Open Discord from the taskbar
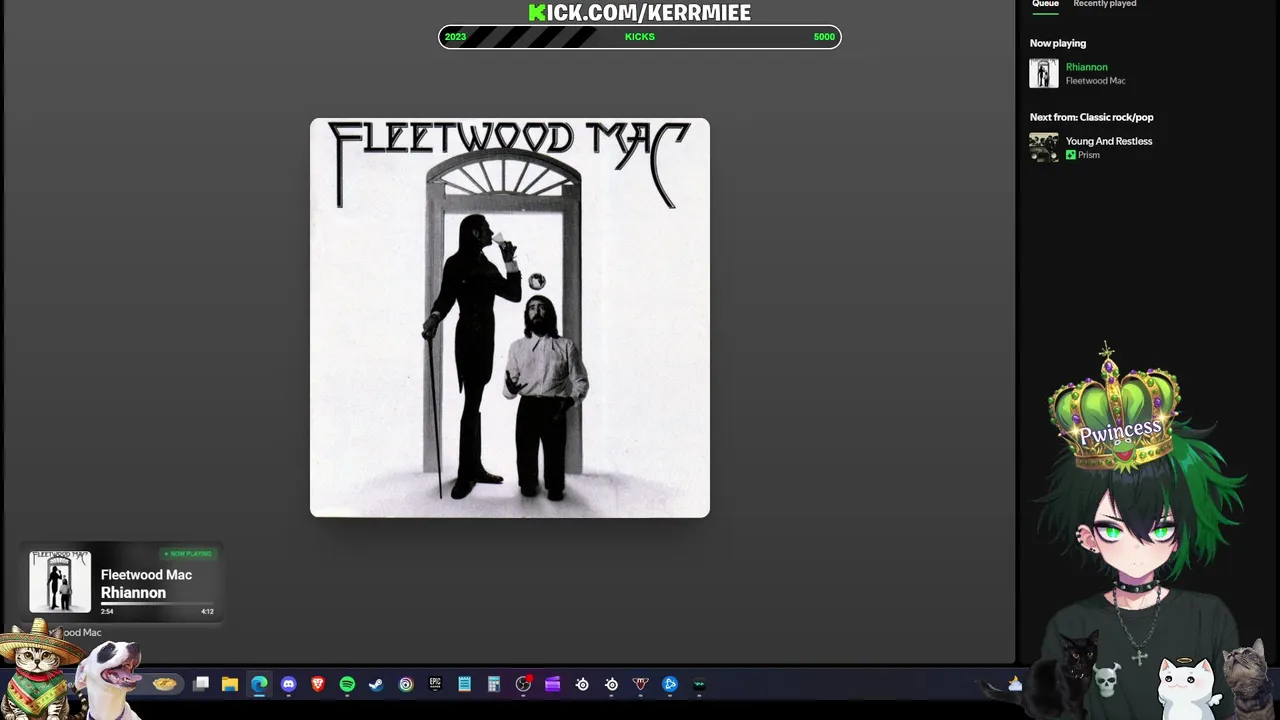 (x=289, y=684)
